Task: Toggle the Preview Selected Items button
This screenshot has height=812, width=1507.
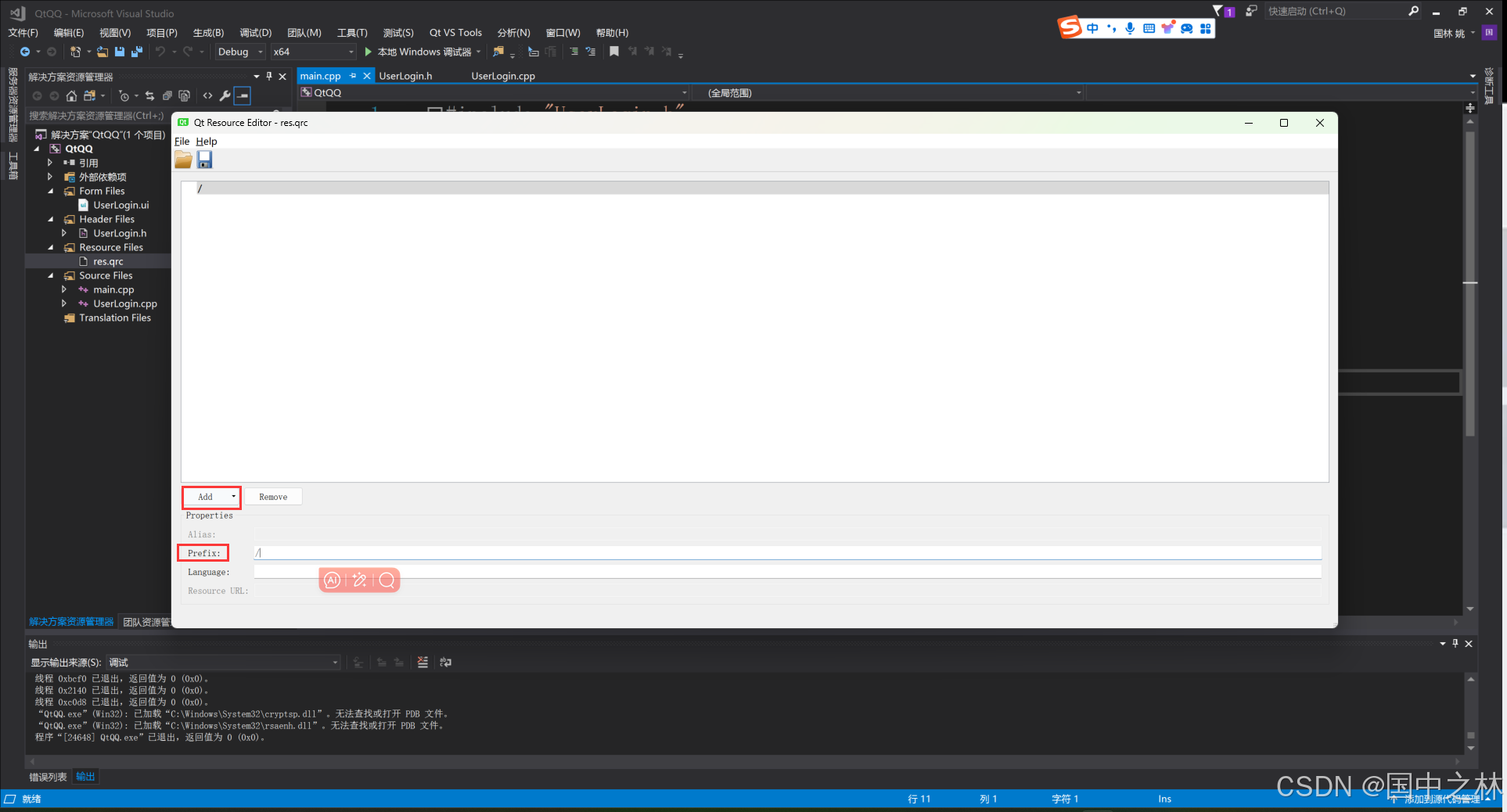Action: pos(243,95)
